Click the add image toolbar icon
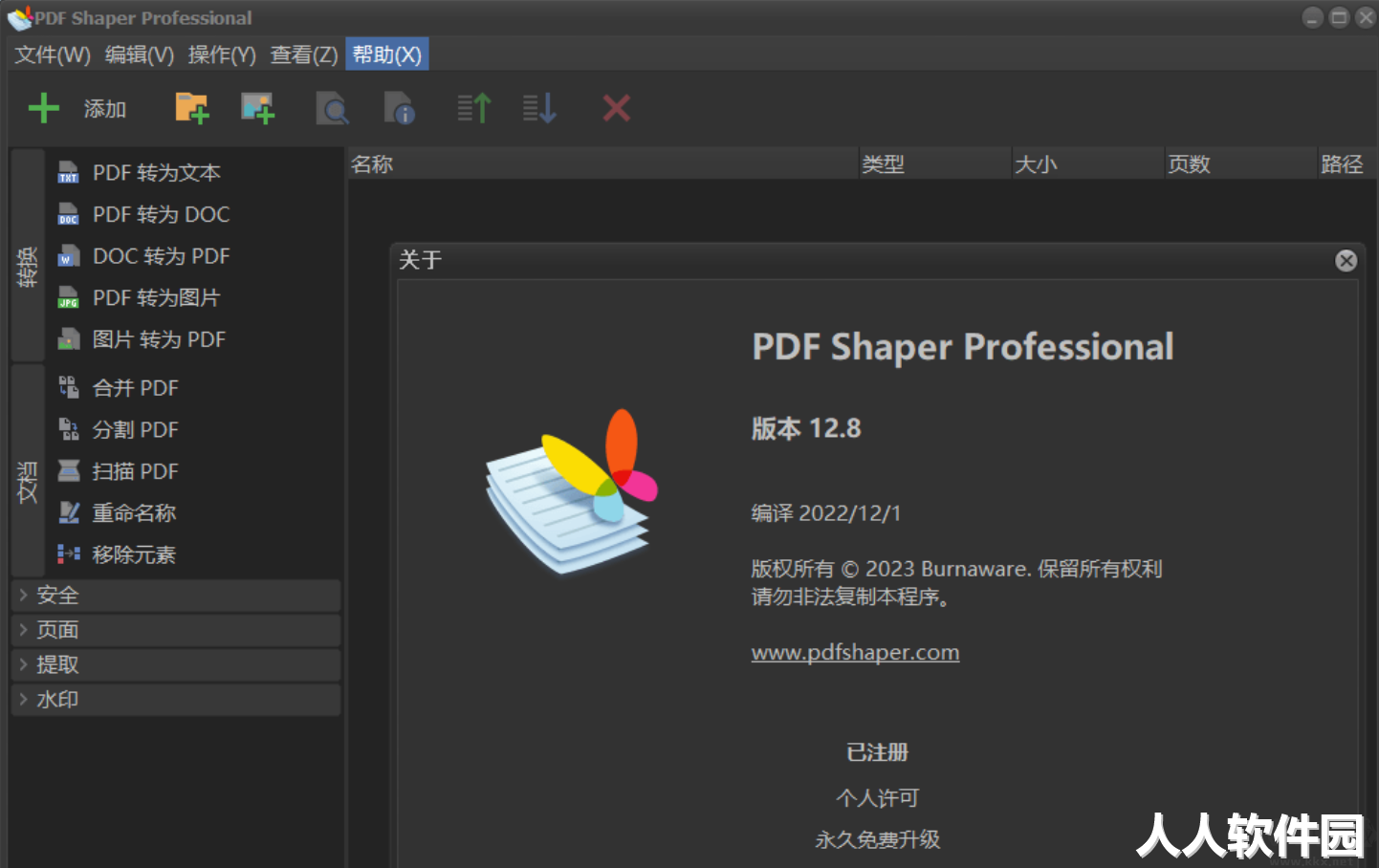Image resolution: width=1379 pixels, height=868 pixels. coord(257,109)
